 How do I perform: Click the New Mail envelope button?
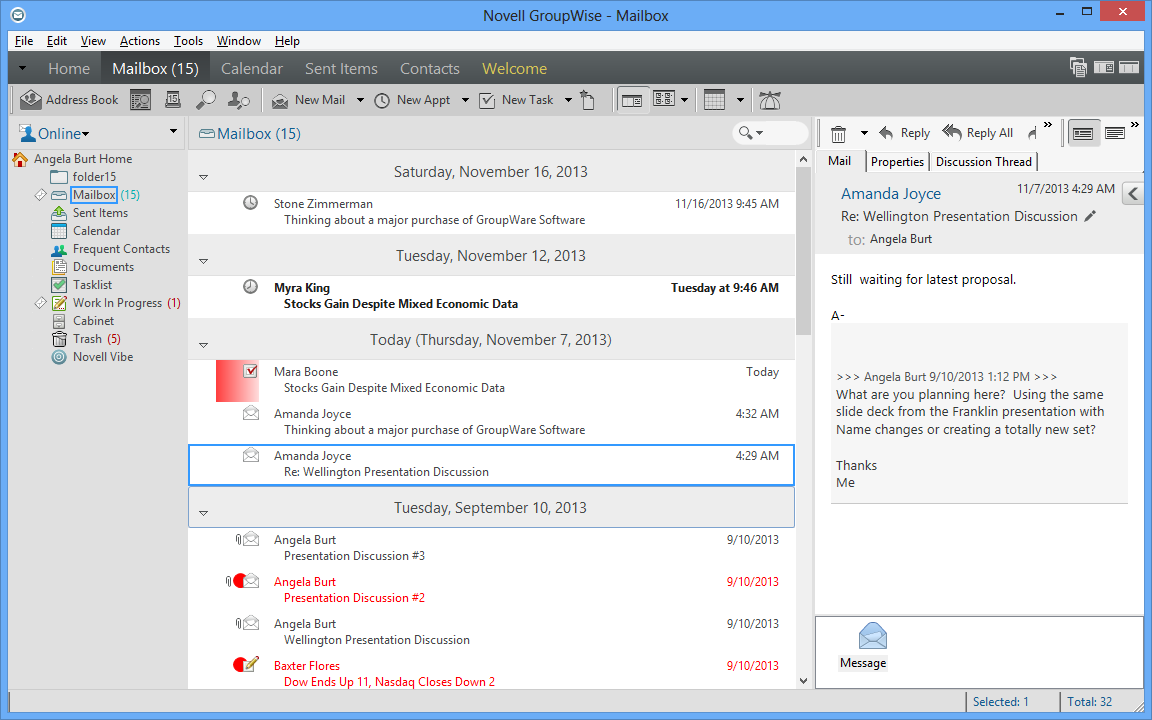(308, 100)
